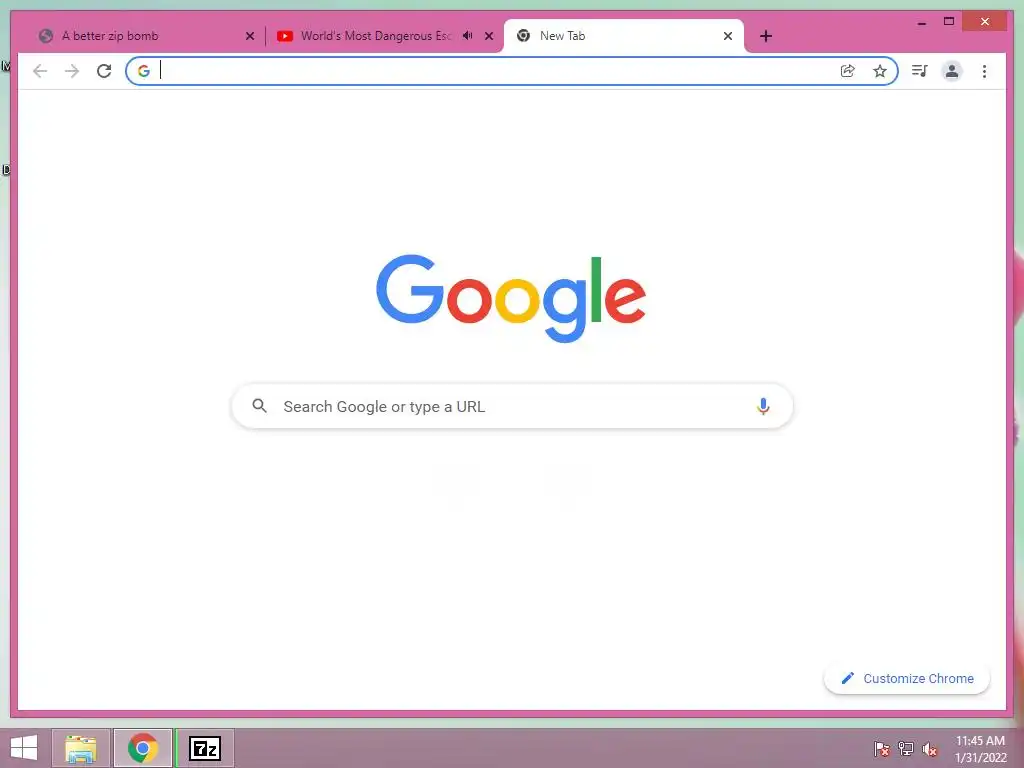Click the Search Google or type a URL box

pos(512,406)
